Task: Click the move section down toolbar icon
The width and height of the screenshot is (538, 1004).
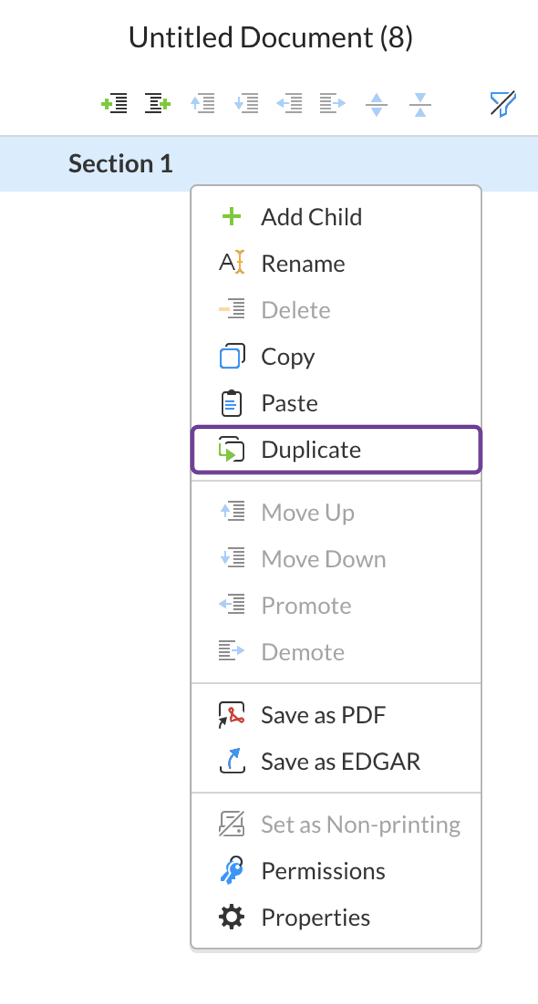Action: point(246,103)
